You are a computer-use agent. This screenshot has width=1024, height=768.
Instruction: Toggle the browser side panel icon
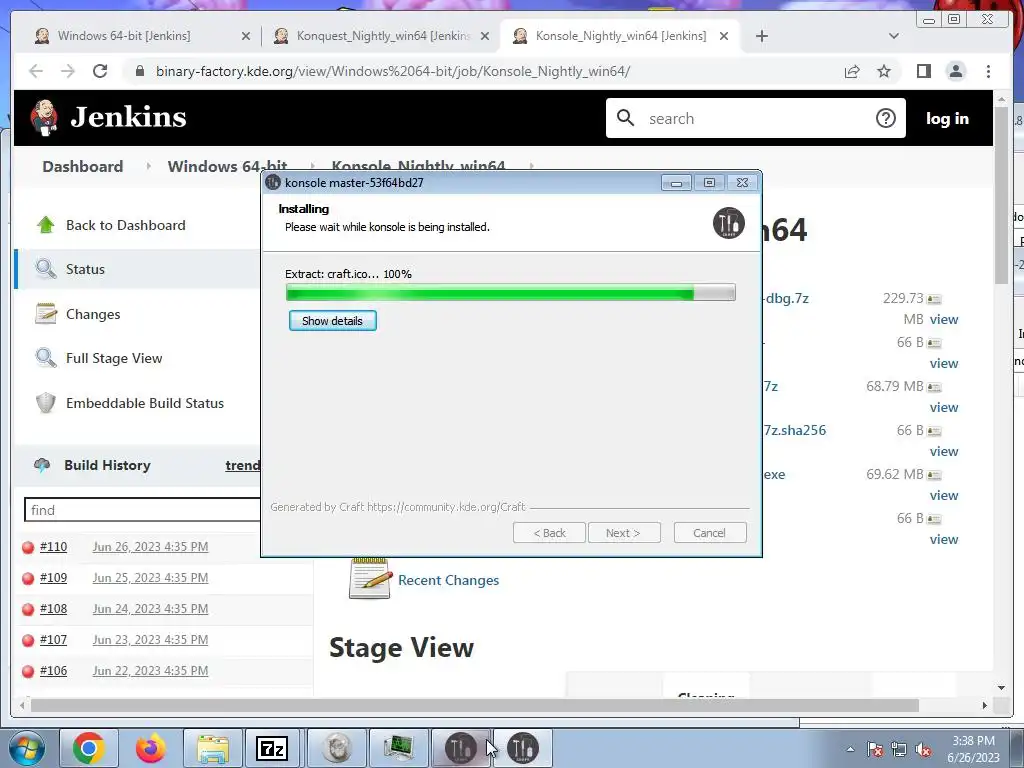tap(923, 71)
